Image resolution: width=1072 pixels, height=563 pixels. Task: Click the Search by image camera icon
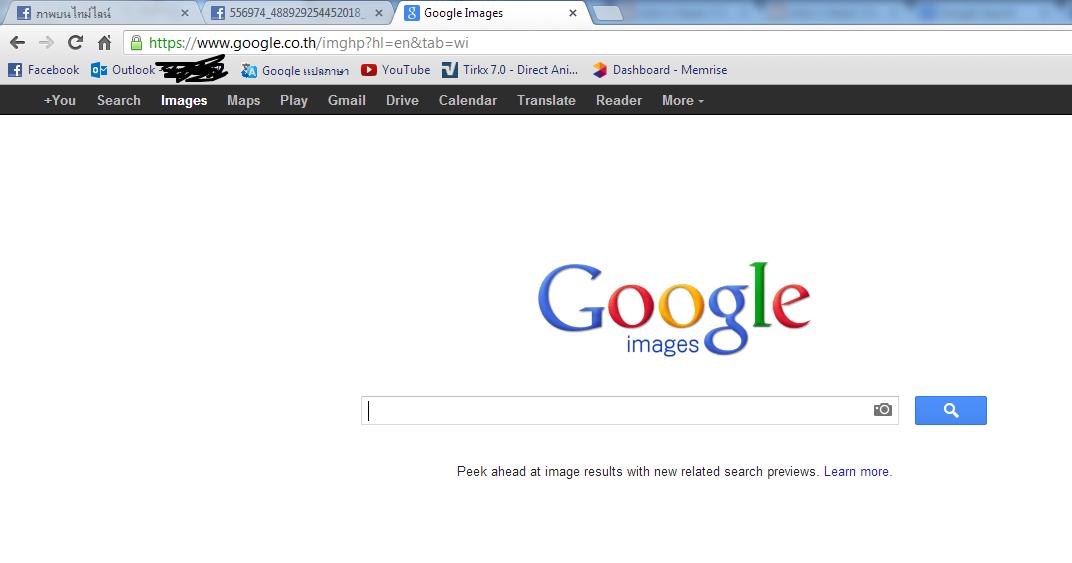[x=883, y=410]
